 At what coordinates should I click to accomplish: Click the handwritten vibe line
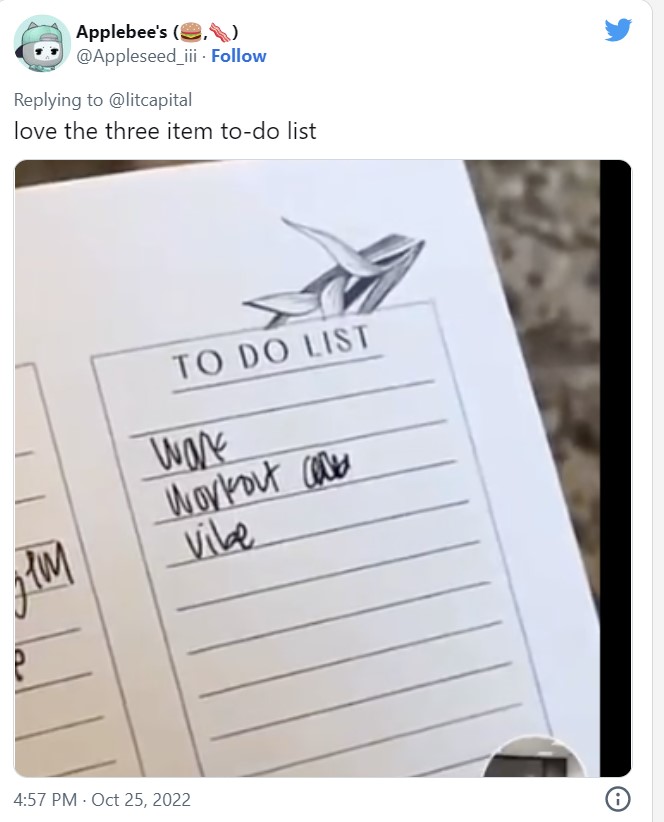click(220, 540)
